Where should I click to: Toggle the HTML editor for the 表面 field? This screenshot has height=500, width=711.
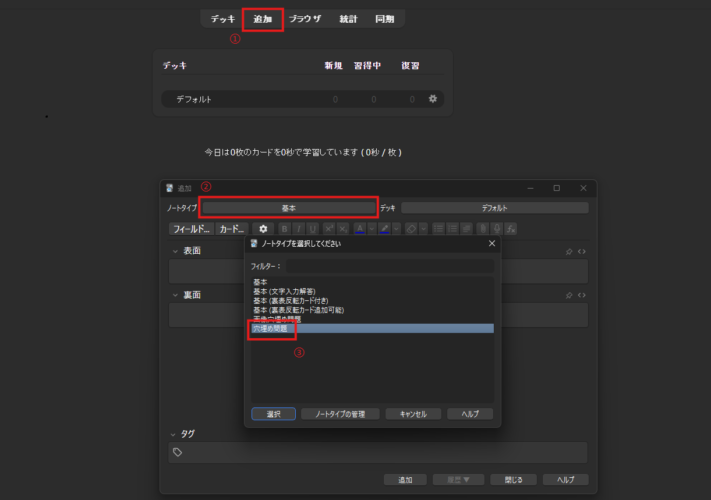pos(582,252)
